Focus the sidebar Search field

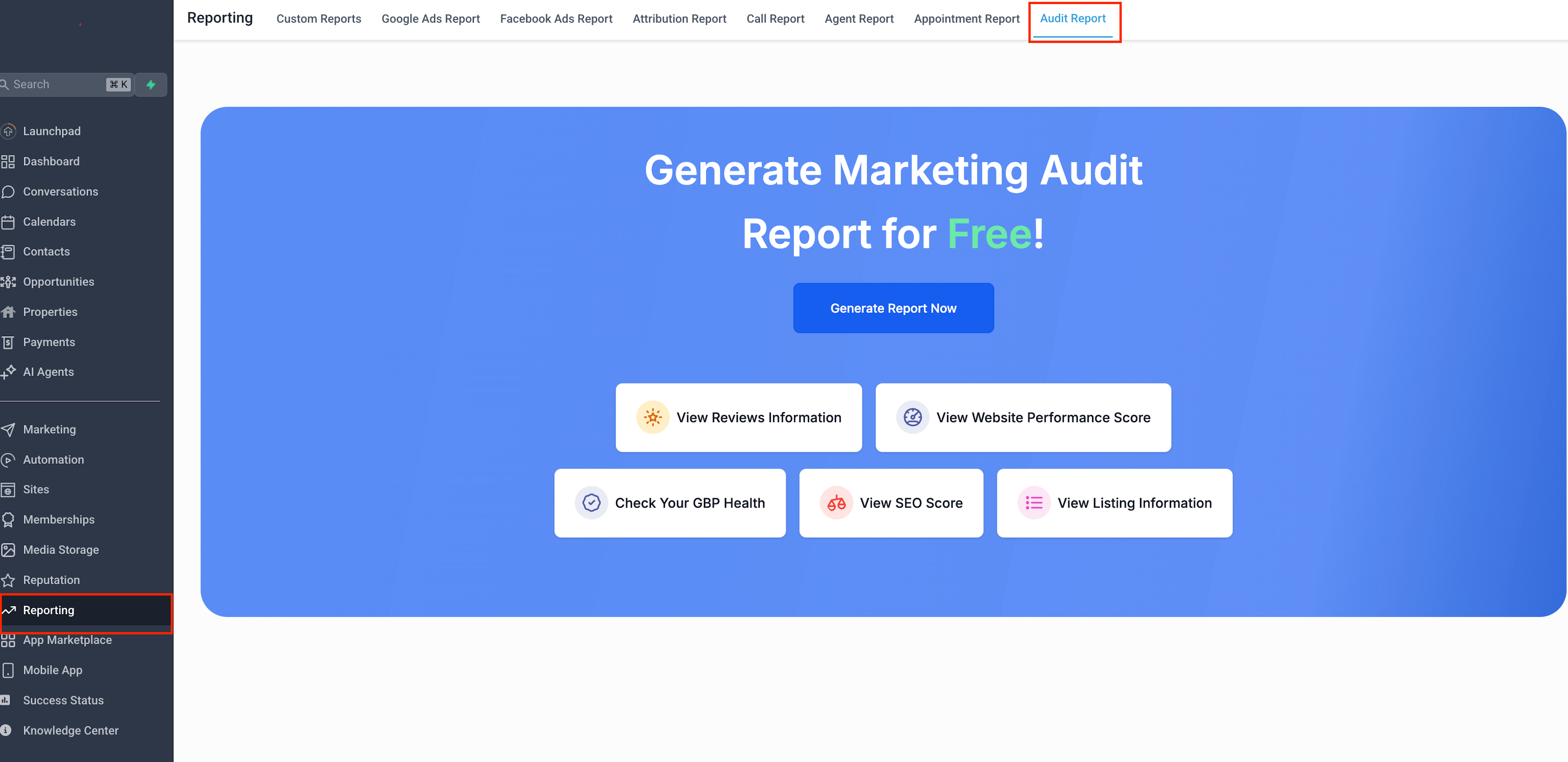tap(55, 85)
